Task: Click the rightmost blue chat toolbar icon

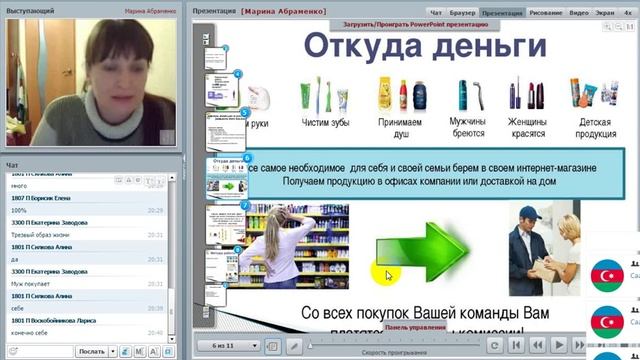Action: (168, 351)
